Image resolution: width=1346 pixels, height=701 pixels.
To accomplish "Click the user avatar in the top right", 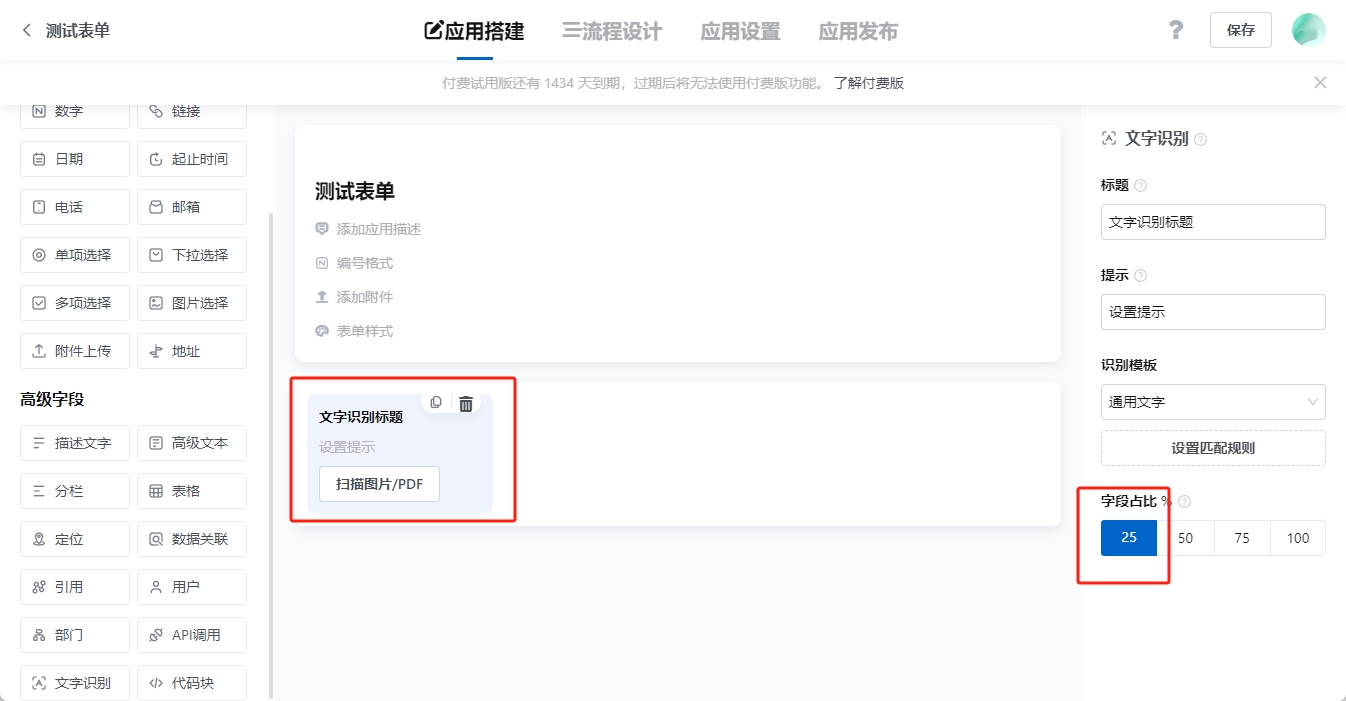I will (x=1308, y=30).
